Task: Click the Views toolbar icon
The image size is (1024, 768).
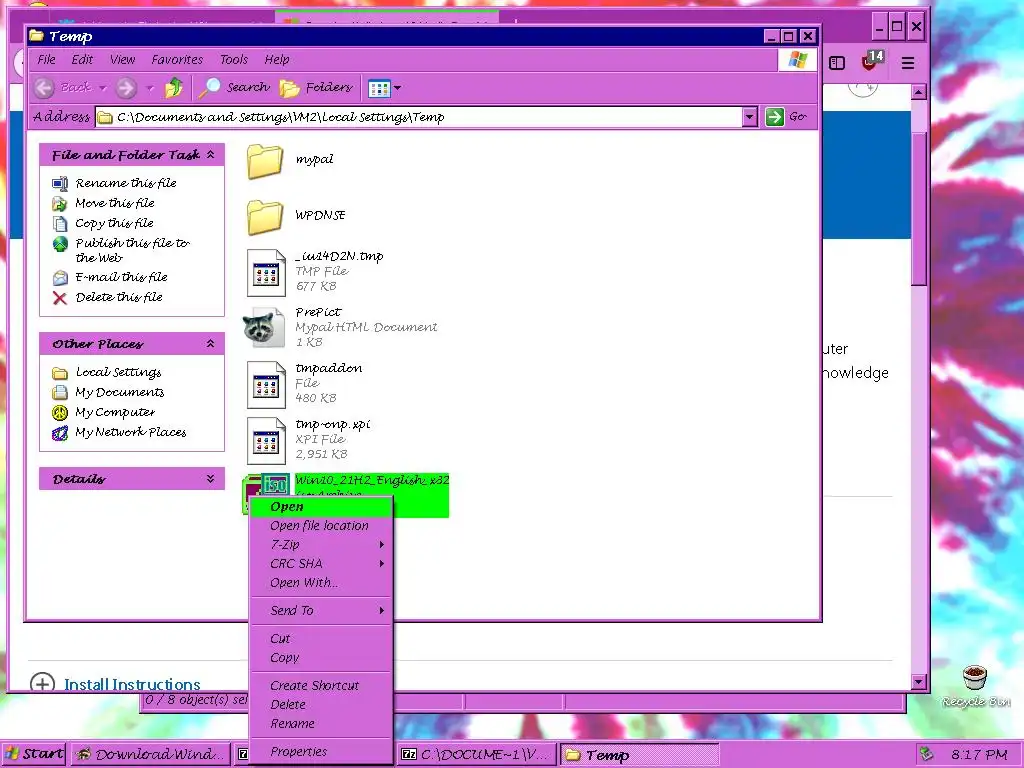Action: [x=379, y=88]
